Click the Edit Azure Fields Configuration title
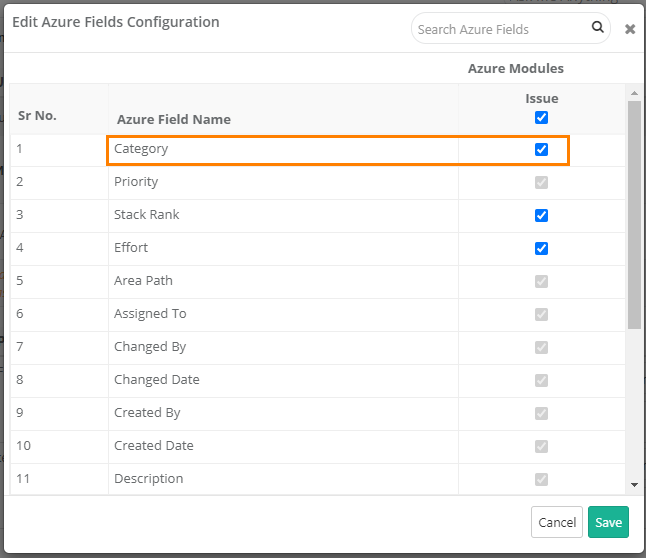The height and width of the screenshot is (558, 646). tap(116, 22)
